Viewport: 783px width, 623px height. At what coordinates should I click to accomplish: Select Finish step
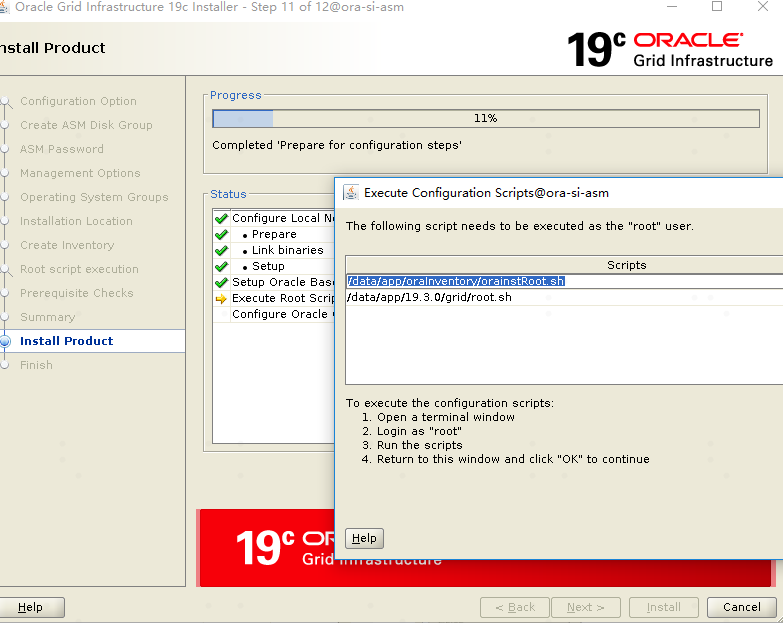tap(36, 365)
